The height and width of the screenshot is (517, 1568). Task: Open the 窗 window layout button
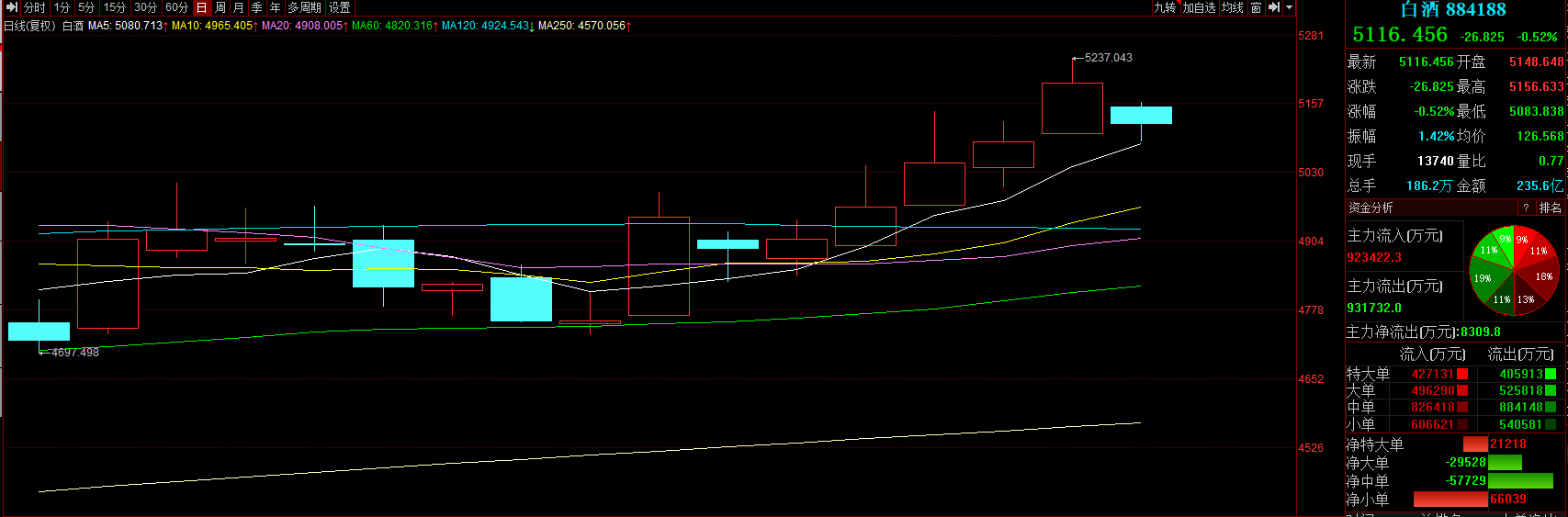tap(1256, 7)
